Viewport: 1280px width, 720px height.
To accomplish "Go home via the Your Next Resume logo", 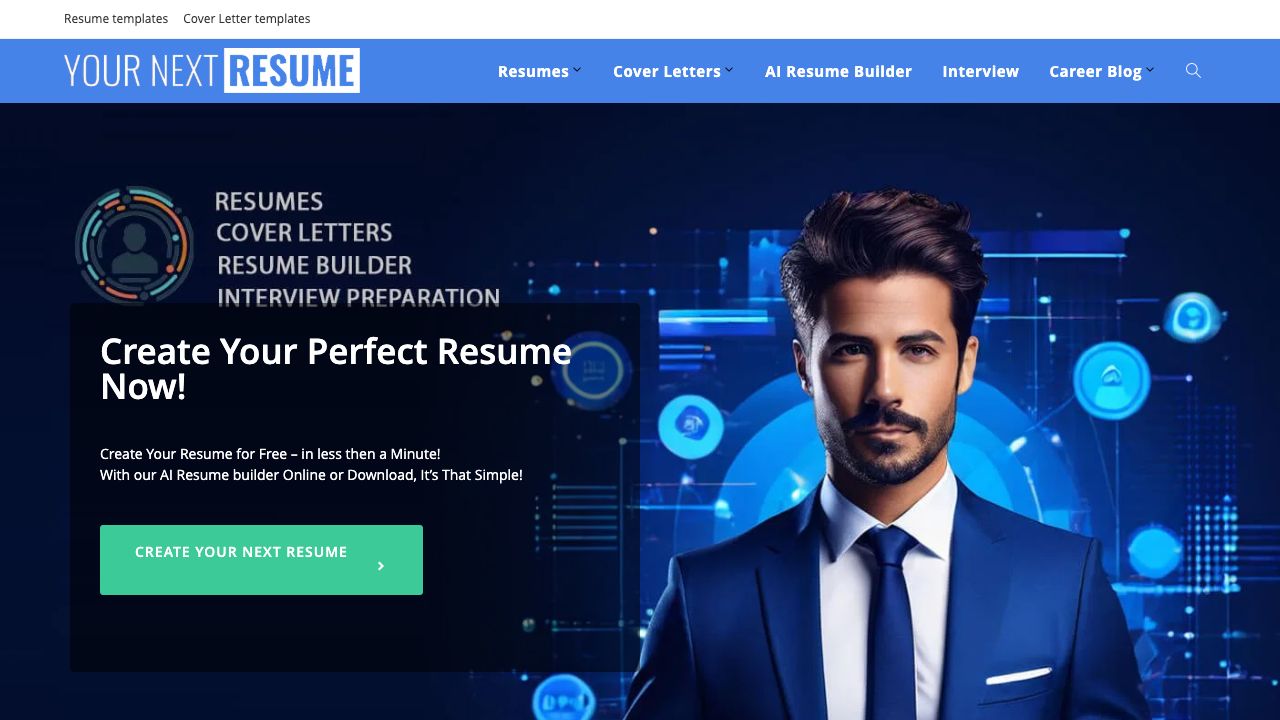I will pos(212,71).
